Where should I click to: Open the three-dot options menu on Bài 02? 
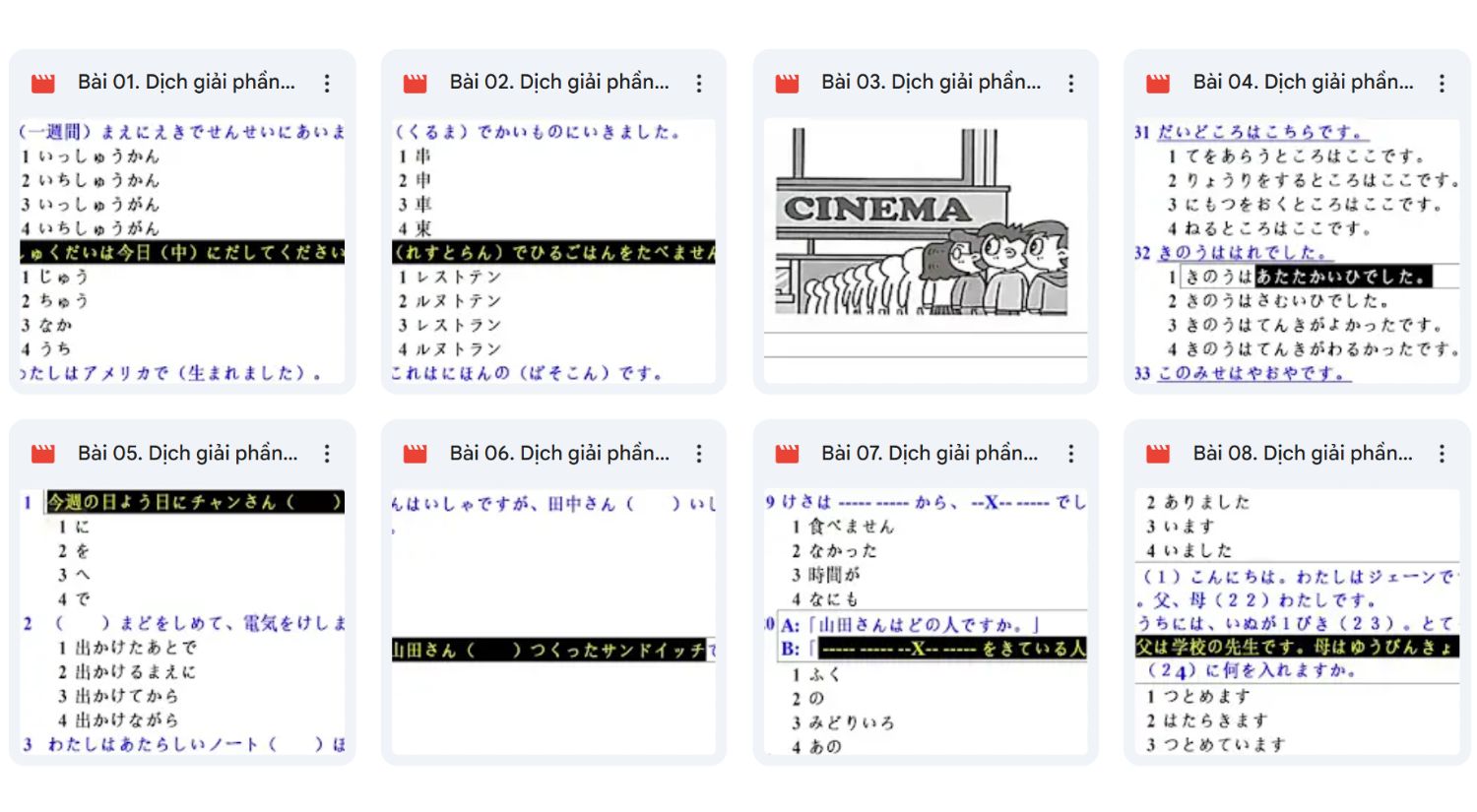698,83
